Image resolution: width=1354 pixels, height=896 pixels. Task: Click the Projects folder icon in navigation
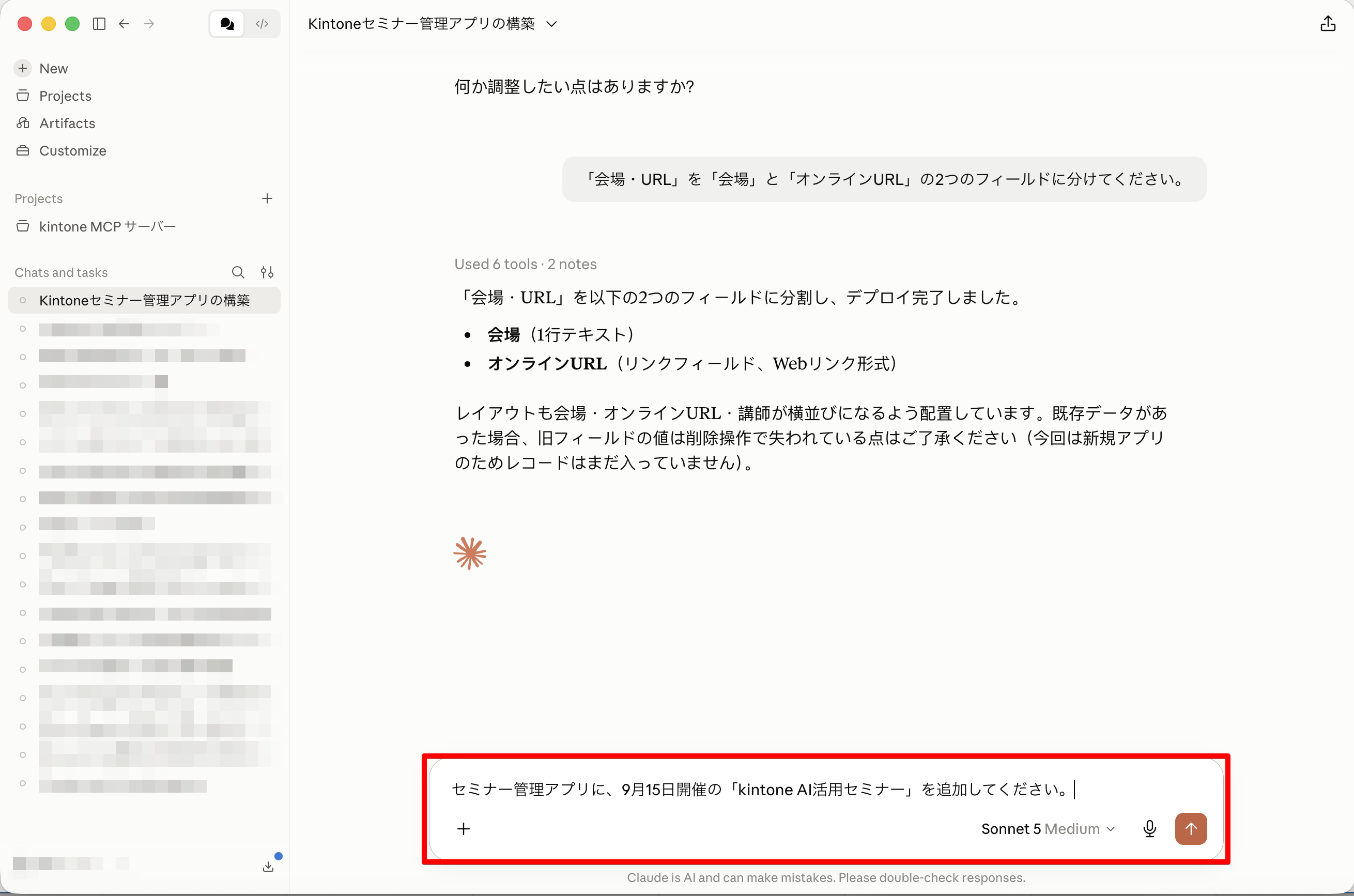(23, 96)
